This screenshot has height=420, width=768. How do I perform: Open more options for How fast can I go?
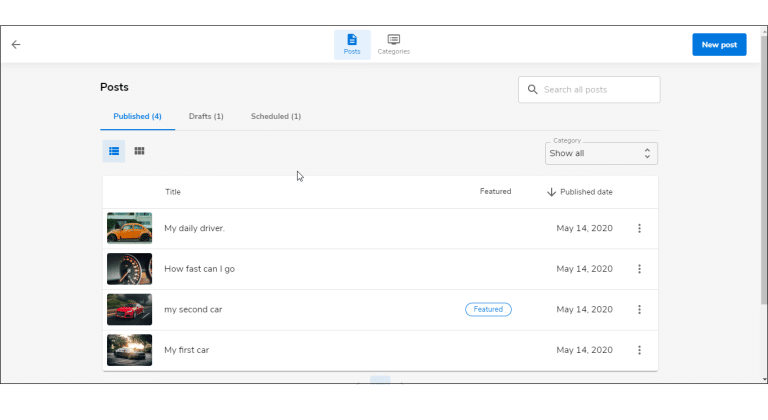pyautogui.click(x=639, y=269)
